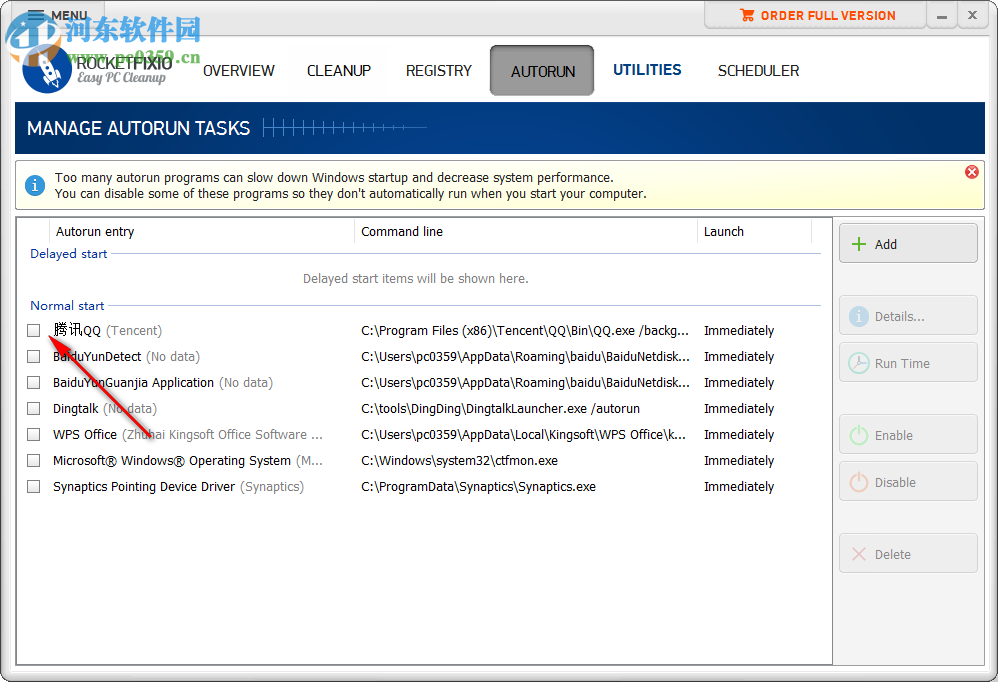Screen dimensions: 998x682
Task: Select Synaptics Pointing Device Driver entry name
Action: pyautogui.click(x=144, y=486)
